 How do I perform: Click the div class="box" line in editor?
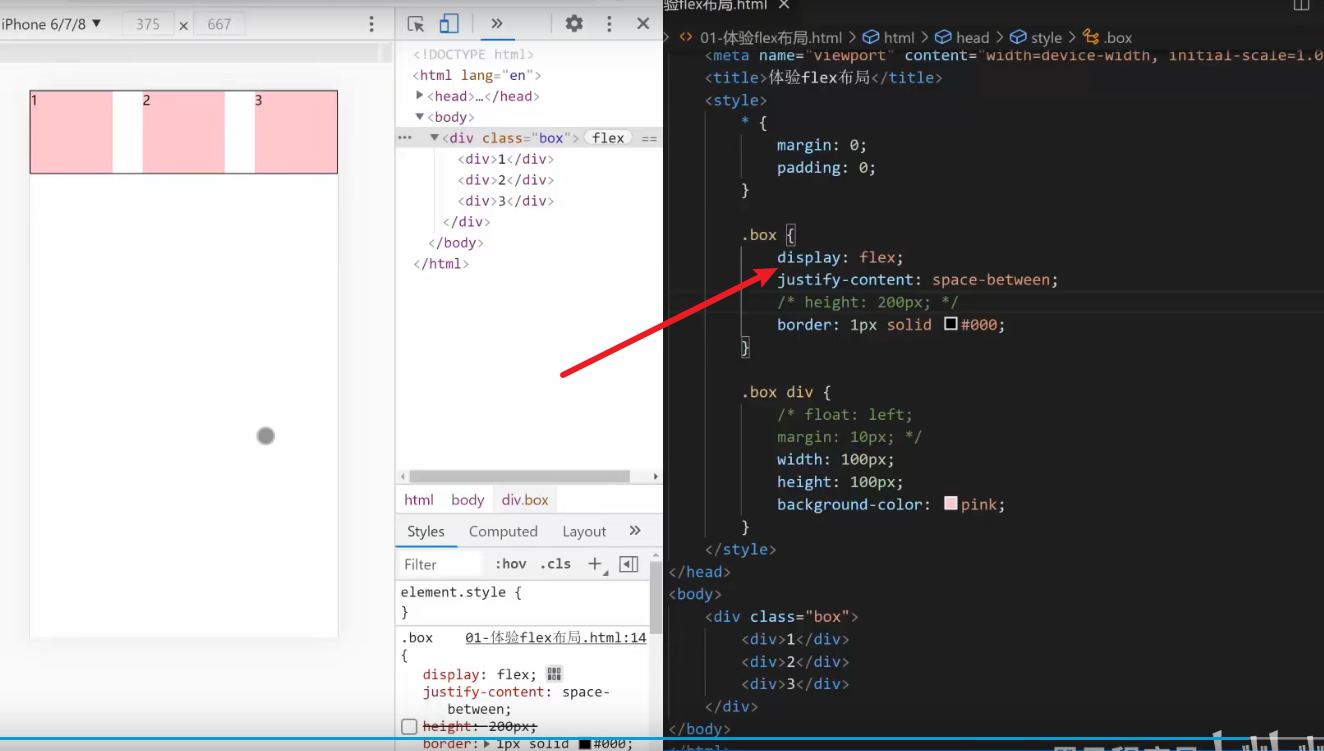tap(781, 617)
